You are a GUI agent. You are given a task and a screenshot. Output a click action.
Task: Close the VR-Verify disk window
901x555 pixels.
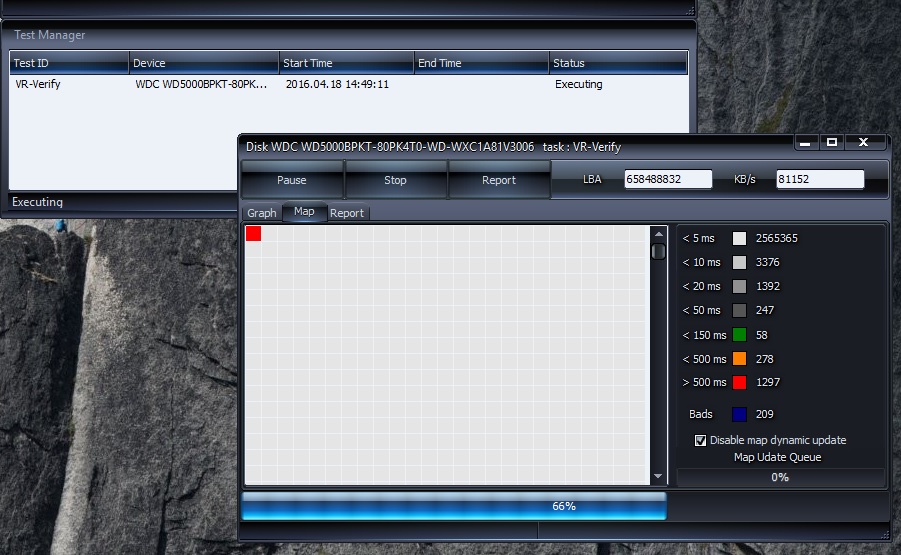pos(863,142)
